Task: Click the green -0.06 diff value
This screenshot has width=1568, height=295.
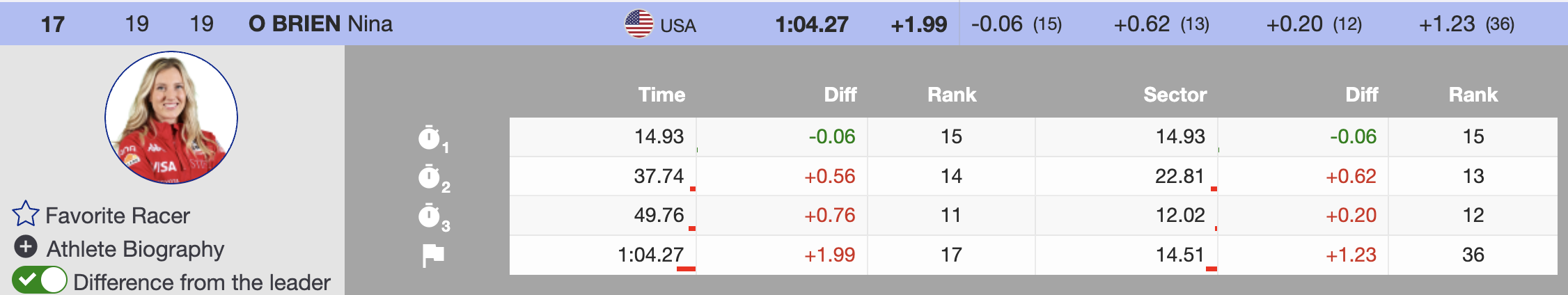Action: pyautogui.click(x=831, y=136)
